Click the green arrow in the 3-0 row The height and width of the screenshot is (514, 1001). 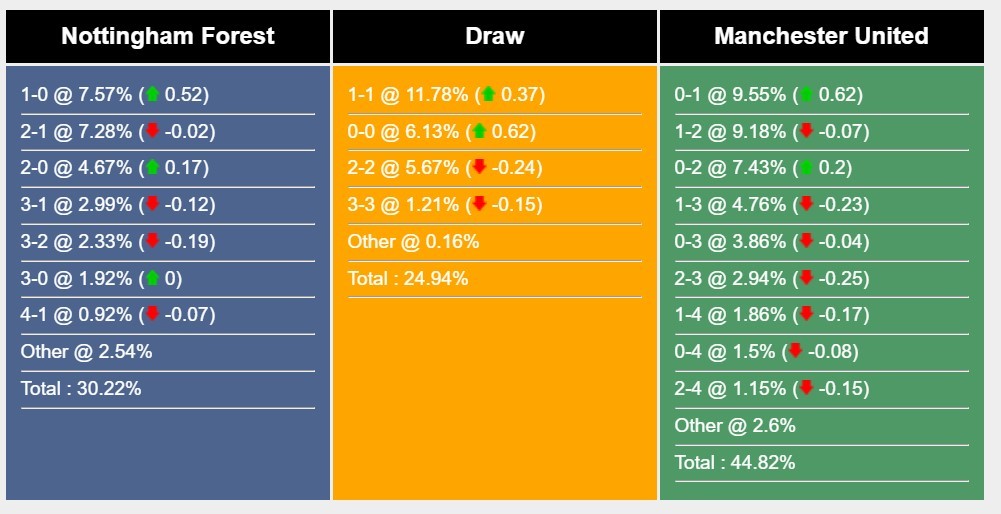[x=152, y=278]
